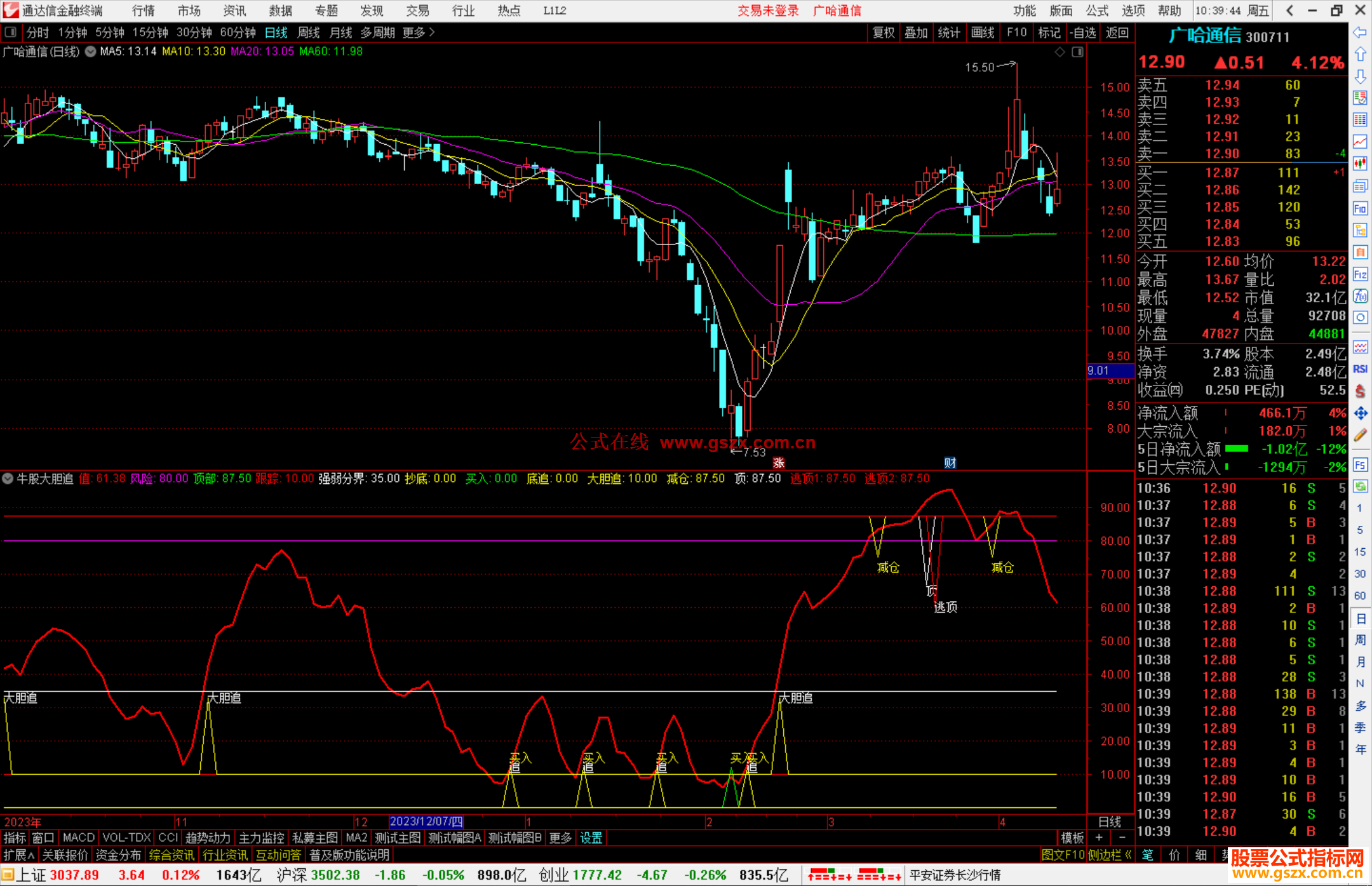Image resolution: width=1372 pixels, height=886 pixels.
Task: Click the F10 company info sidebar icon
Action: tap(1360, 209)
